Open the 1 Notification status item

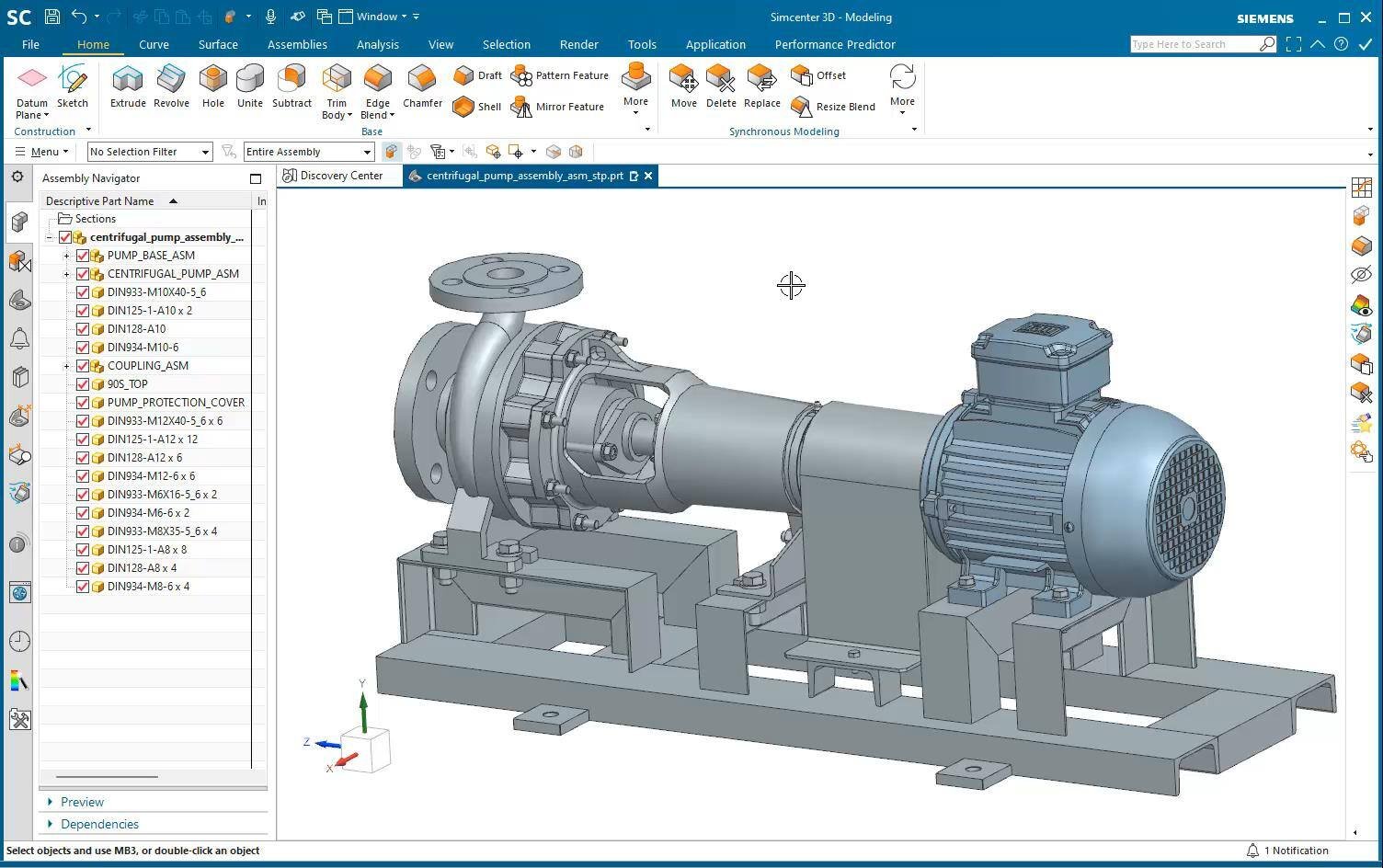(1287, 851)
